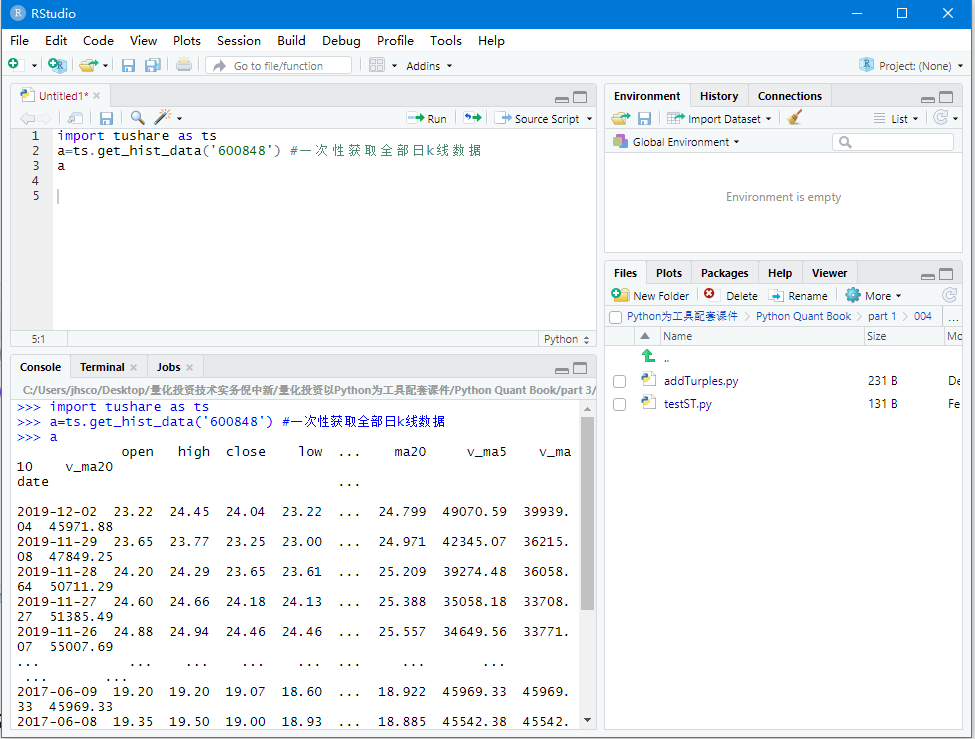Refresh the Files listing with the refresh icon
Viewport: 975px width, 739px height.
click(x=947, y=294)
